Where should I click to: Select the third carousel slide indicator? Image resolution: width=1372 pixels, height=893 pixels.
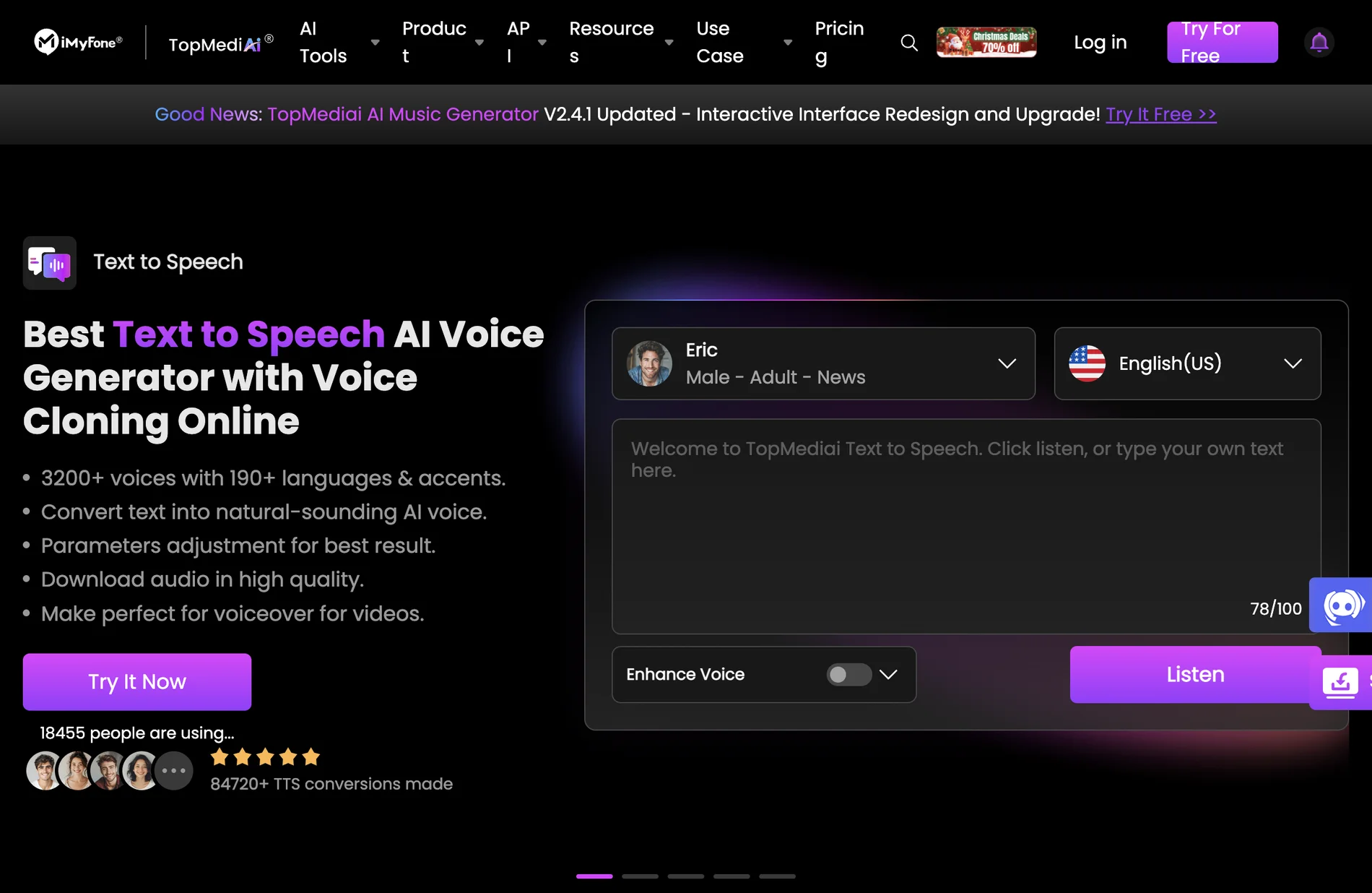coord(685,876)
